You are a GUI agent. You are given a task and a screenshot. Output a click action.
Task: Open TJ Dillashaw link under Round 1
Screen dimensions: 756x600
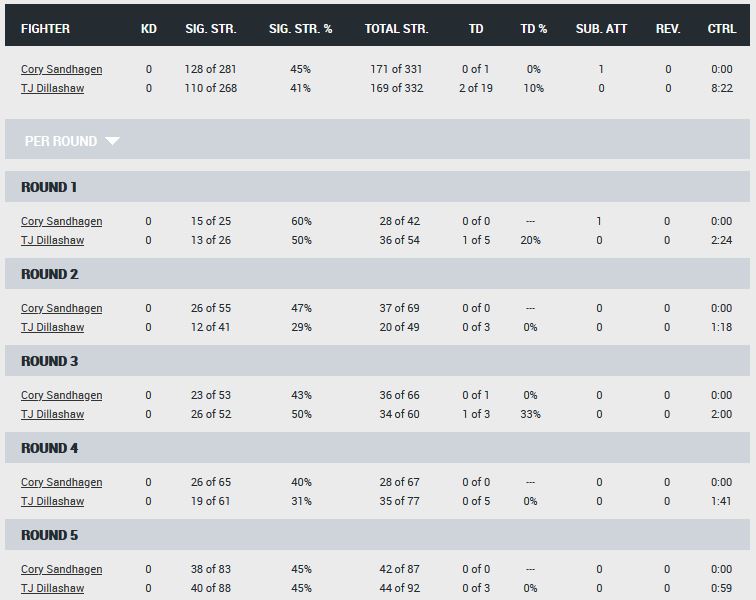(53, 240)
